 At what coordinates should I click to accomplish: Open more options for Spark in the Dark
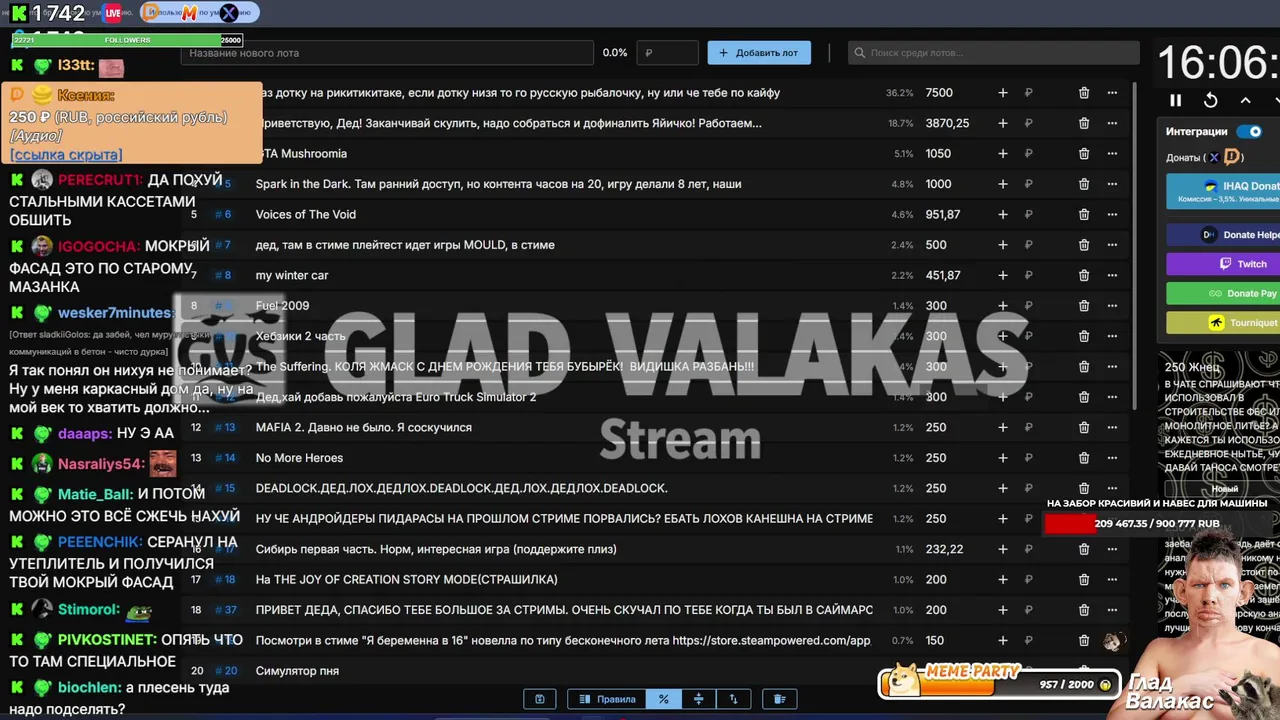[x=1112, y=184]
